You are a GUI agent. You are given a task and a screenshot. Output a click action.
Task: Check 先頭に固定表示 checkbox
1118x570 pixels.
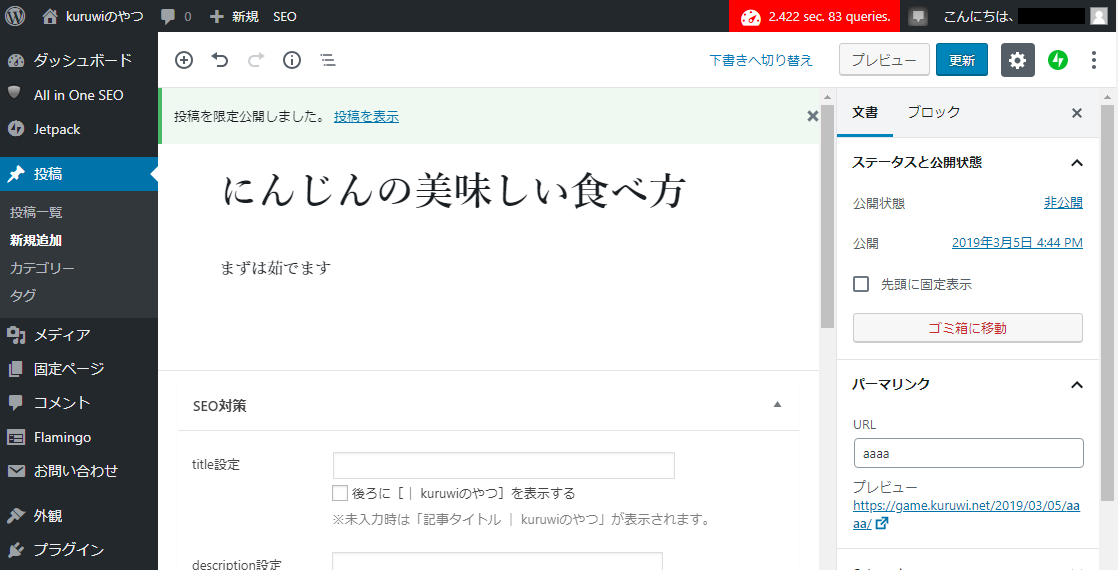(861, 284)
